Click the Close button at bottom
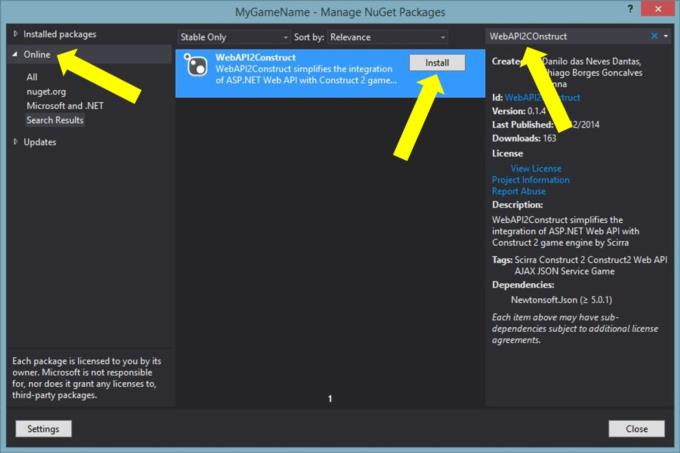The height and width of the screenshot is (453, 680). pyautogui.click(x=637, y=429)
